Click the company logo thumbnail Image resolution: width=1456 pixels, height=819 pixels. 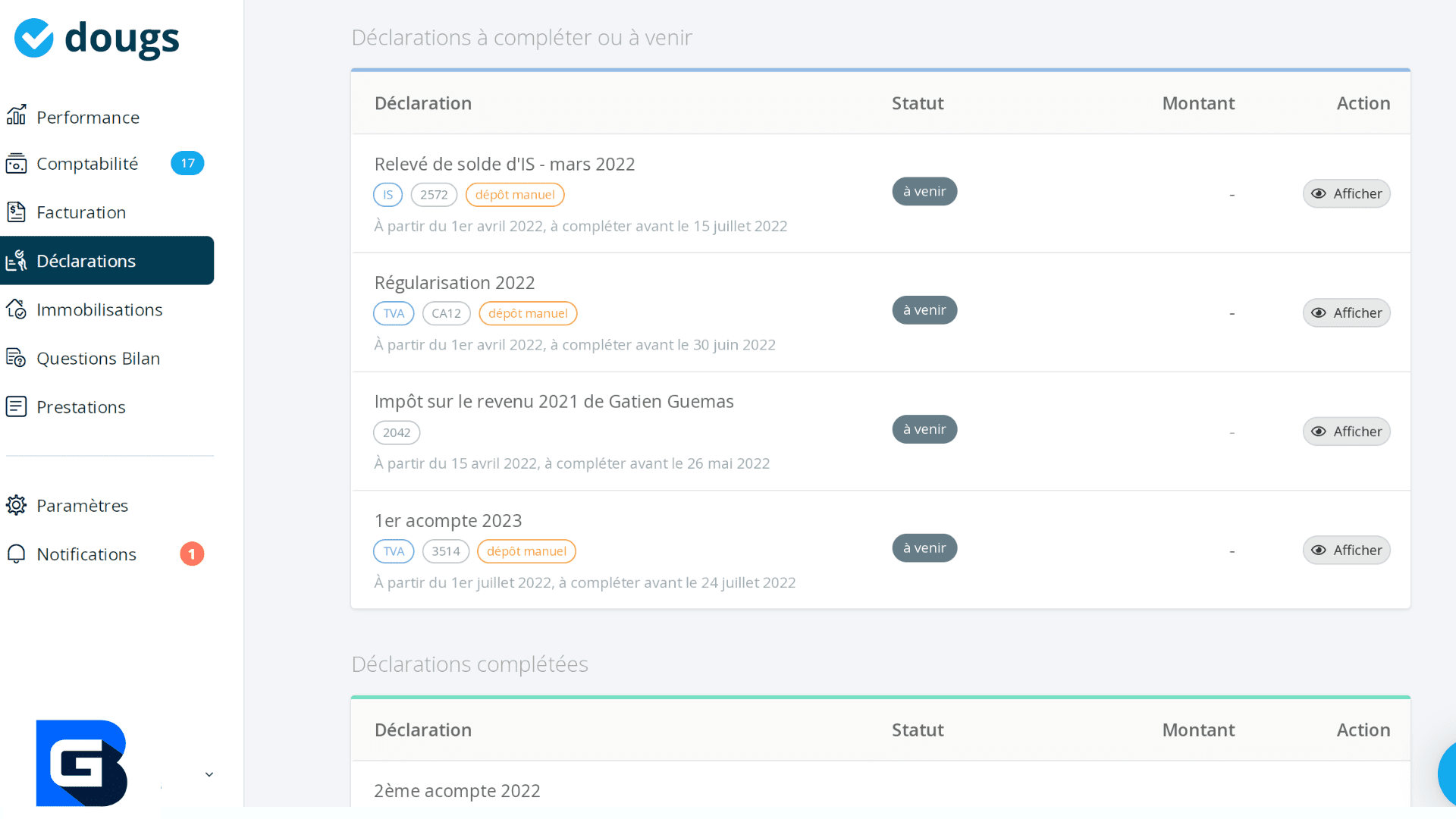(x=82, y=763)
